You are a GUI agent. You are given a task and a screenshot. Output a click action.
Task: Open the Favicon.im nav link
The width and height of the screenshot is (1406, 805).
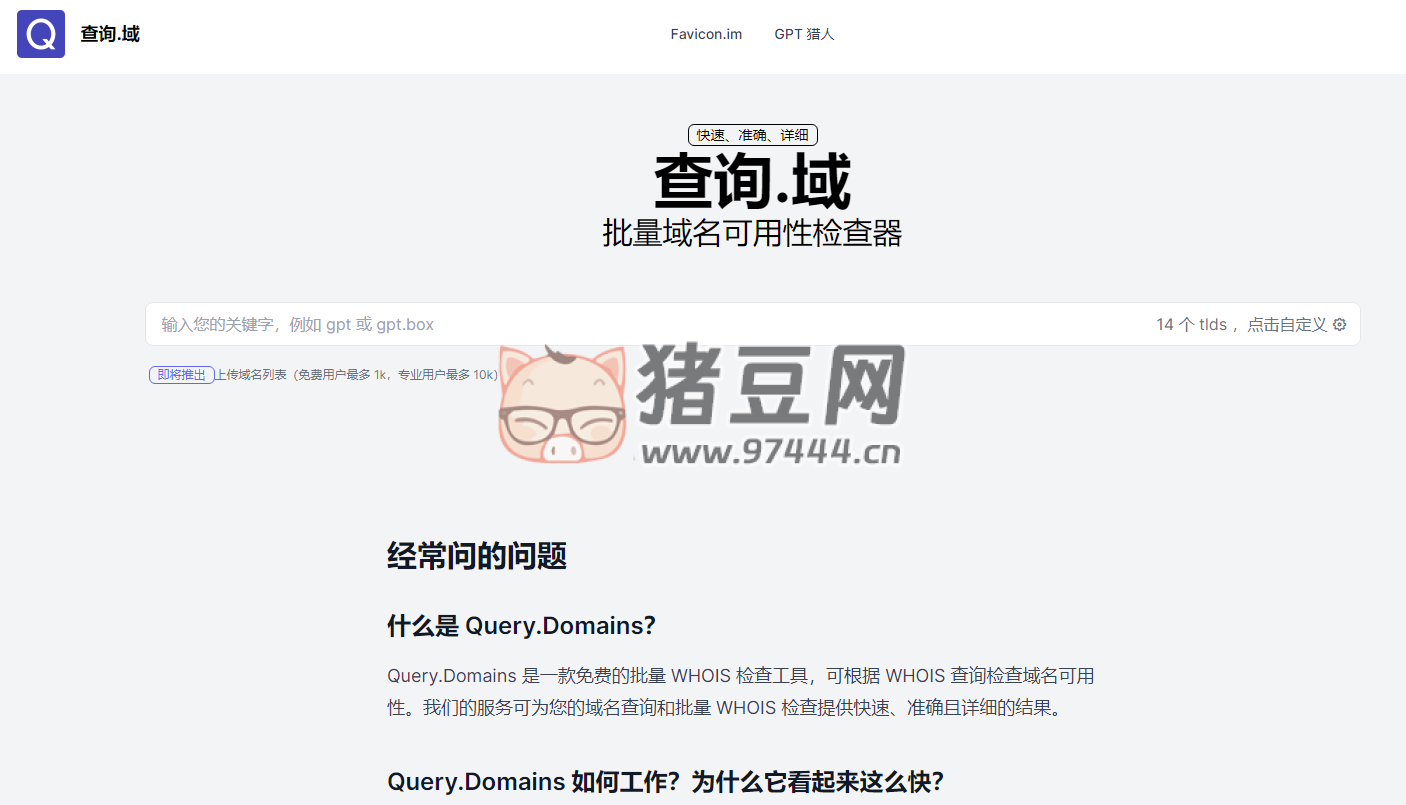706,34
